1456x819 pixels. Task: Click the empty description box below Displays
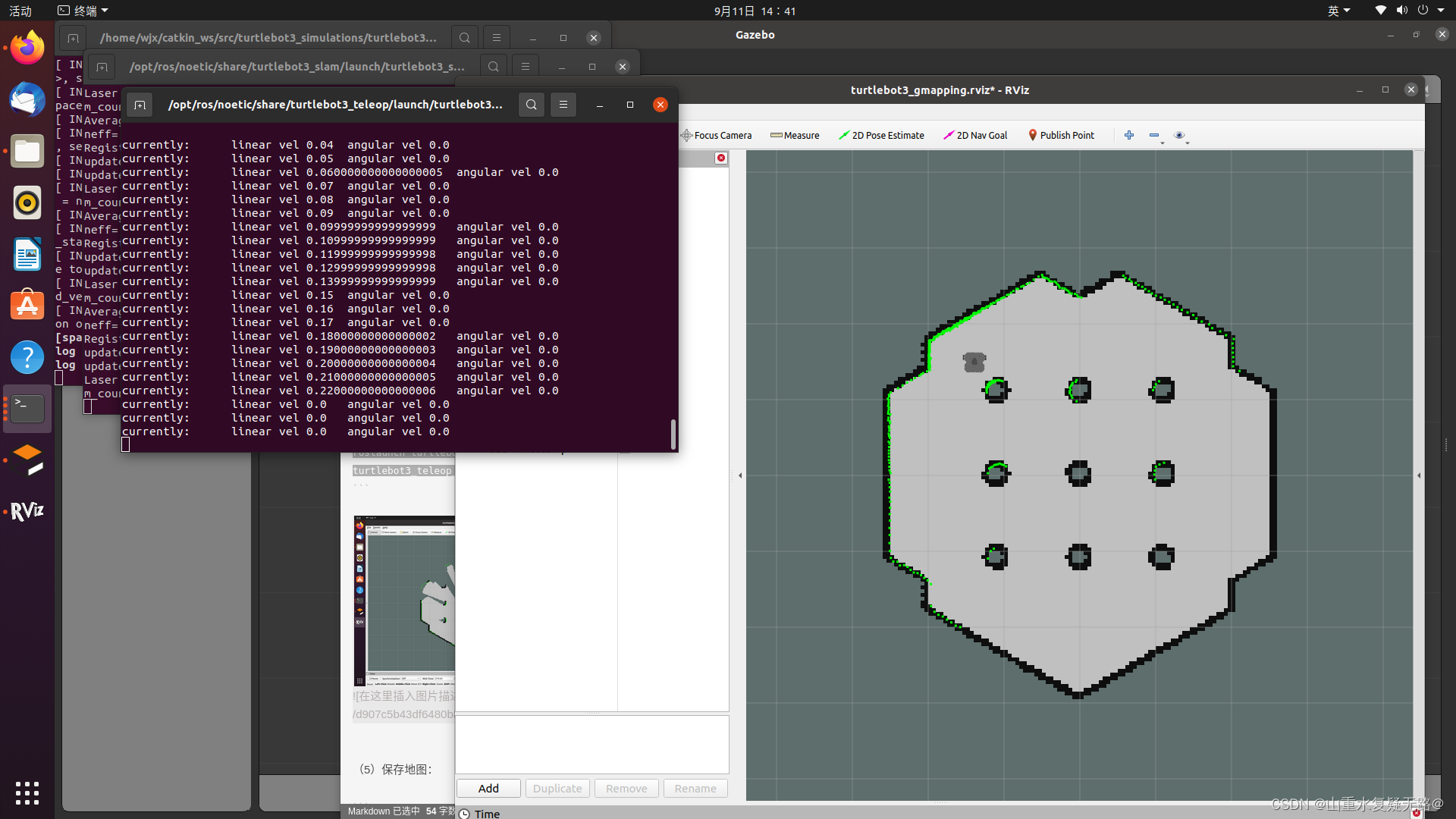coord(592,745)
